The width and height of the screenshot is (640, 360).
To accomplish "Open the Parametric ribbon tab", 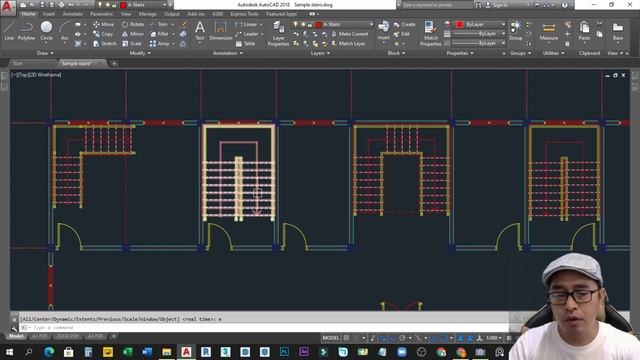I will click(x=102, y=14).
